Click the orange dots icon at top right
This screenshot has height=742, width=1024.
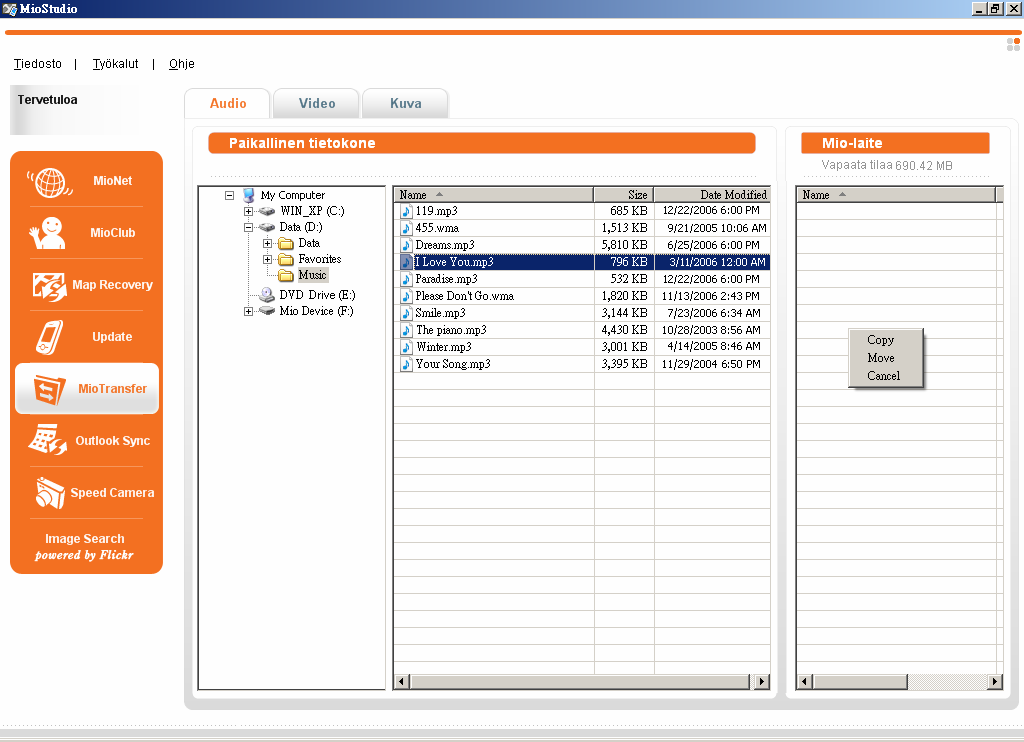[1013, 44]
